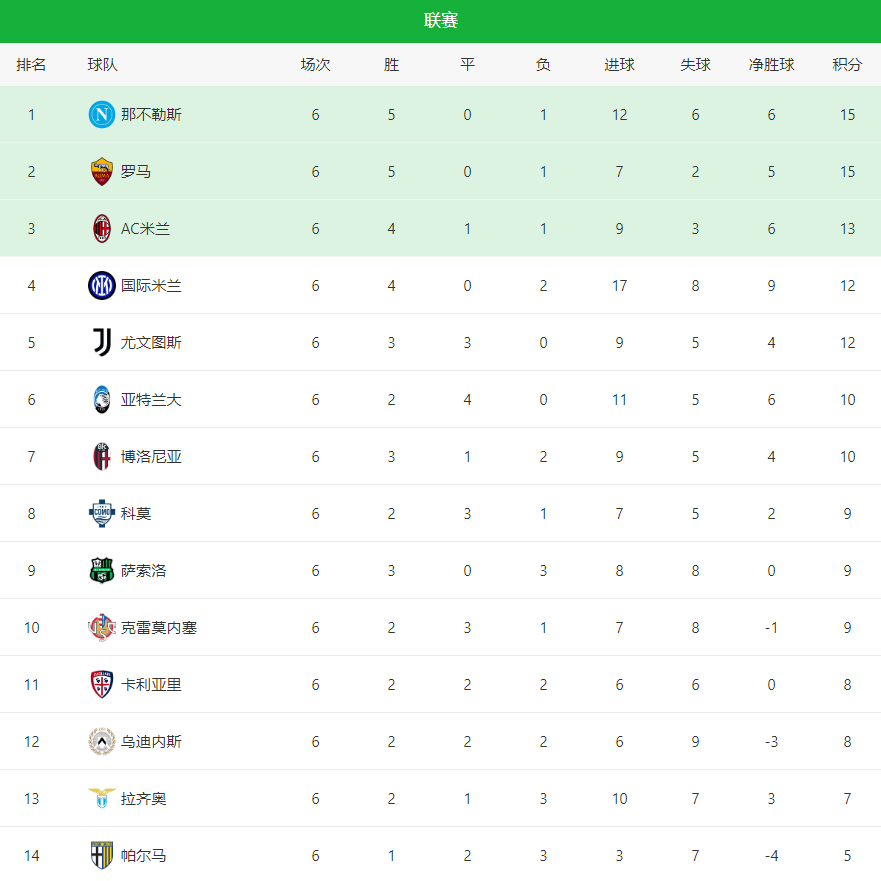Click the Parma club crest
Image resolution: width=881 pixels, height=881 pixels.
click(102, 856)
